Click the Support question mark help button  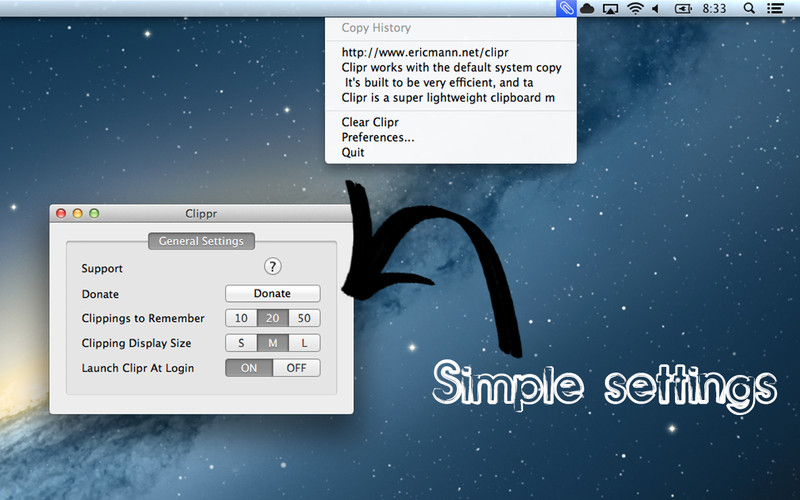coord(272,266)
